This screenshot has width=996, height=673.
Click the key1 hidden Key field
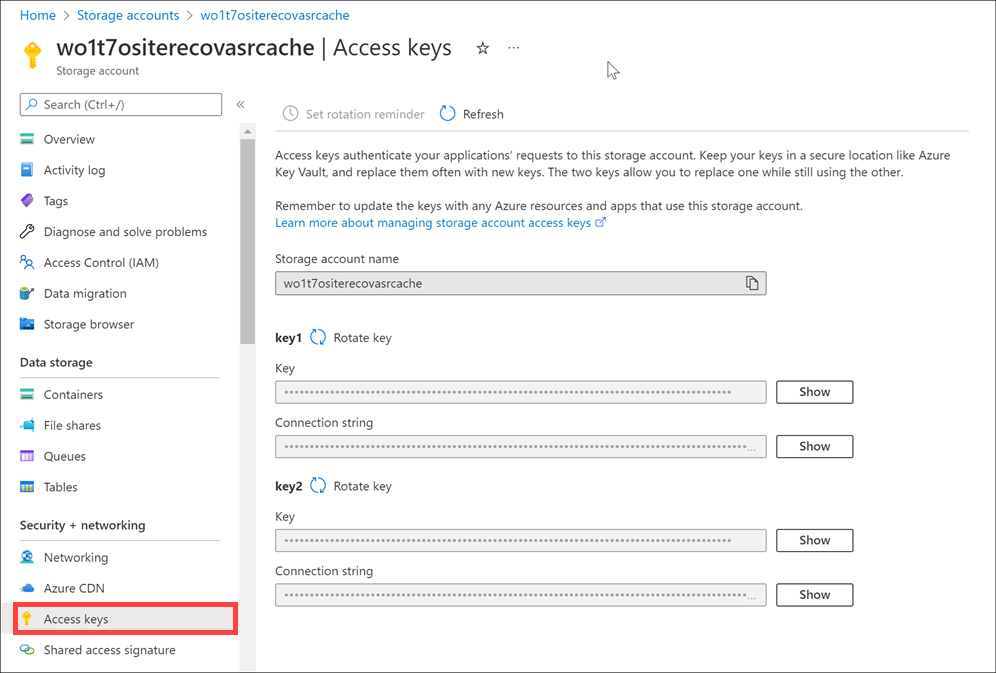click(x=520, y=392)
